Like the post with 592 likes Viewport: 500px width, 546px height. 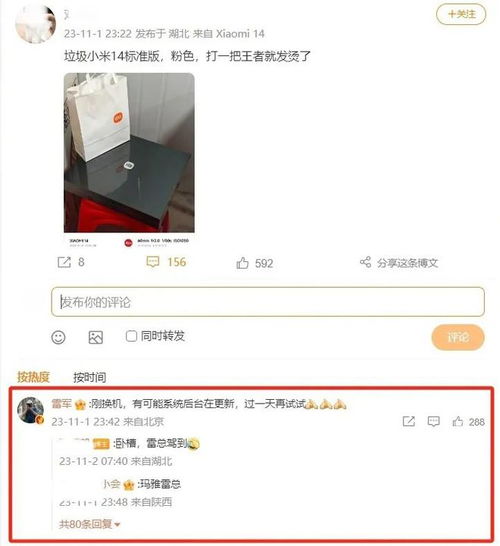pyautogui.click(x=242, y=263)
